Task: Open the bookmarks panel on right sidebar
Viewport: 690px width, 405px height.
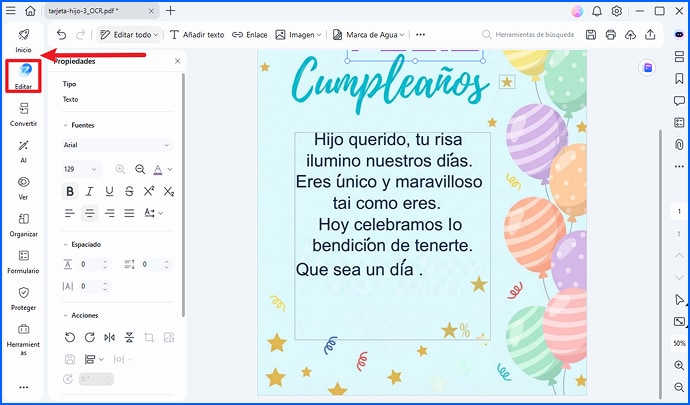Action: [x=679, y=78]
